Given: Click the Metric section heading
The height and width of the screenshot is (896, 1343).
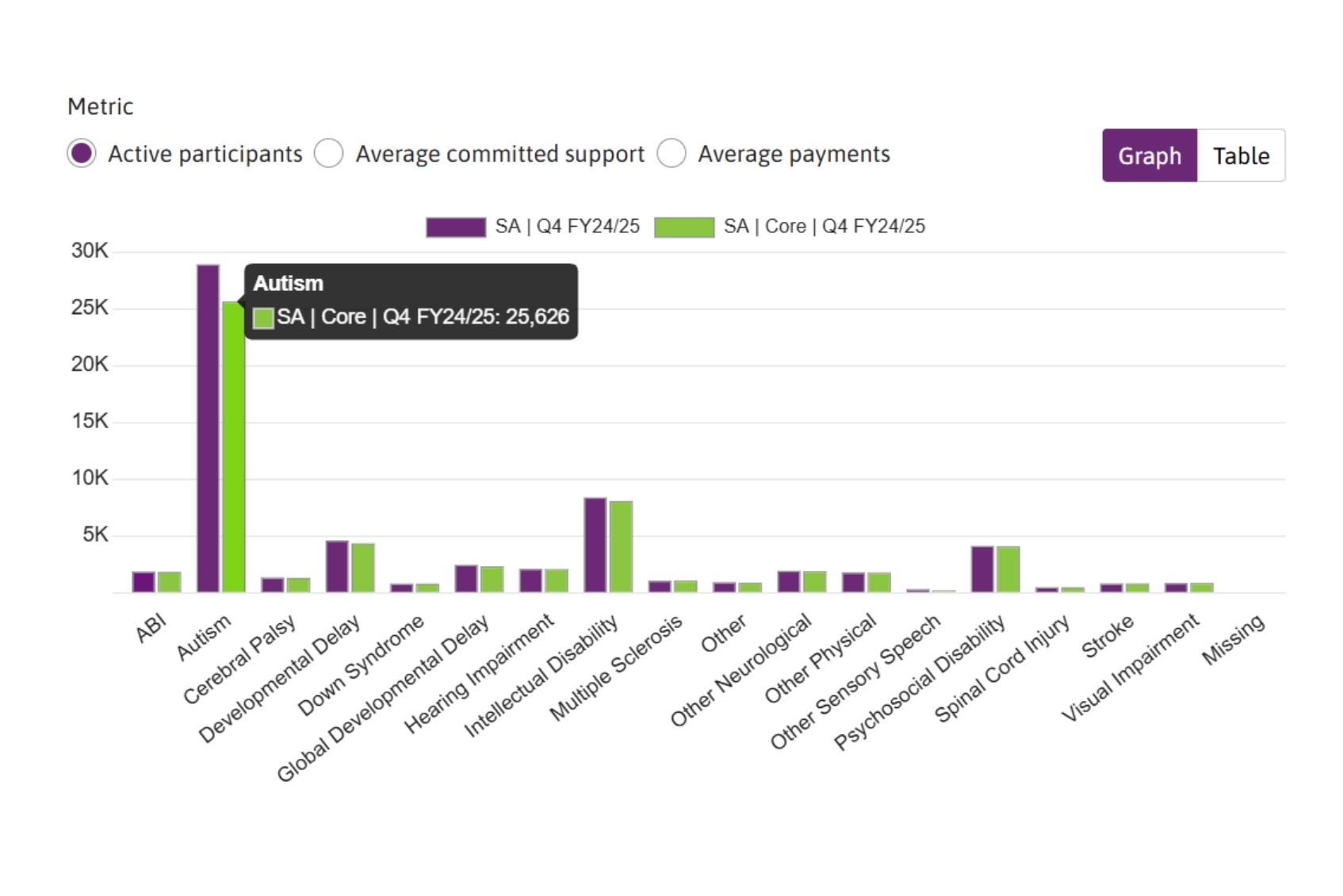Looking at the screenshot, I should (101, 105).
